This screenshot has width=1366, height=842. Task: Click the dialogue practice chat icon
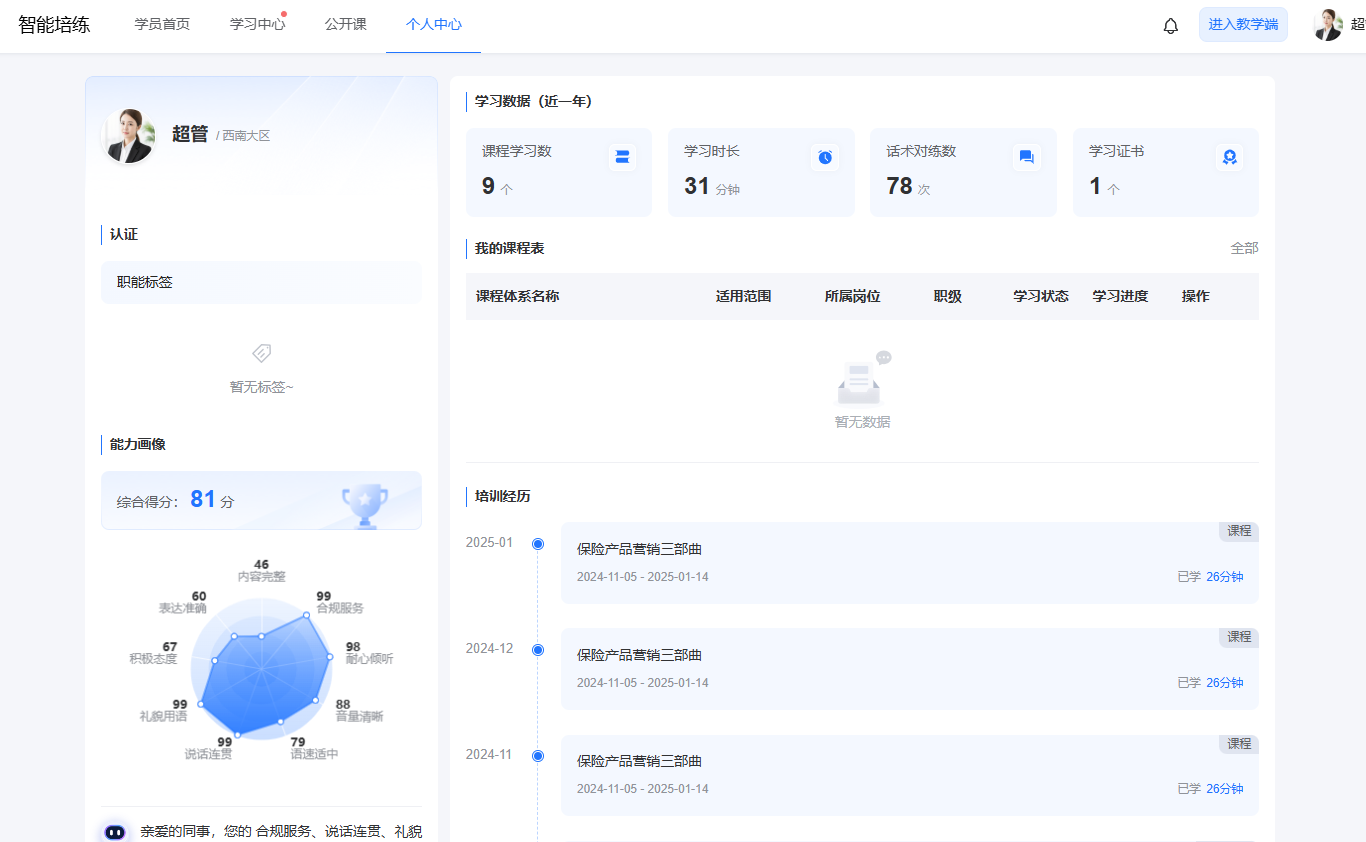(x=1026, y=157)
